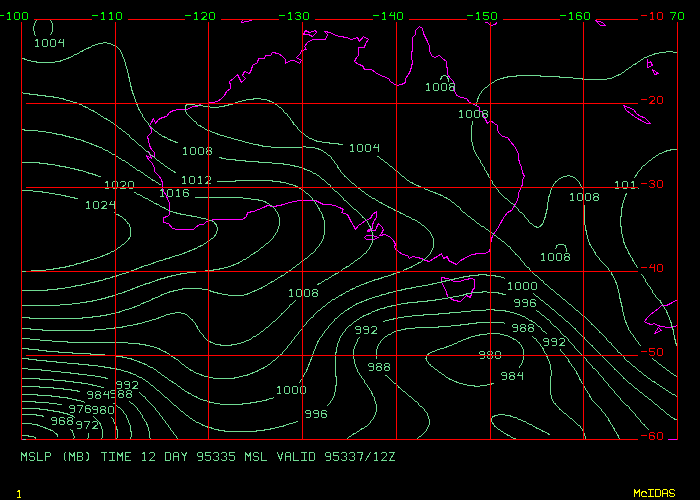Pick the 1012 pressure label
Screen dimensions: 700x500
tap(196, 180)
